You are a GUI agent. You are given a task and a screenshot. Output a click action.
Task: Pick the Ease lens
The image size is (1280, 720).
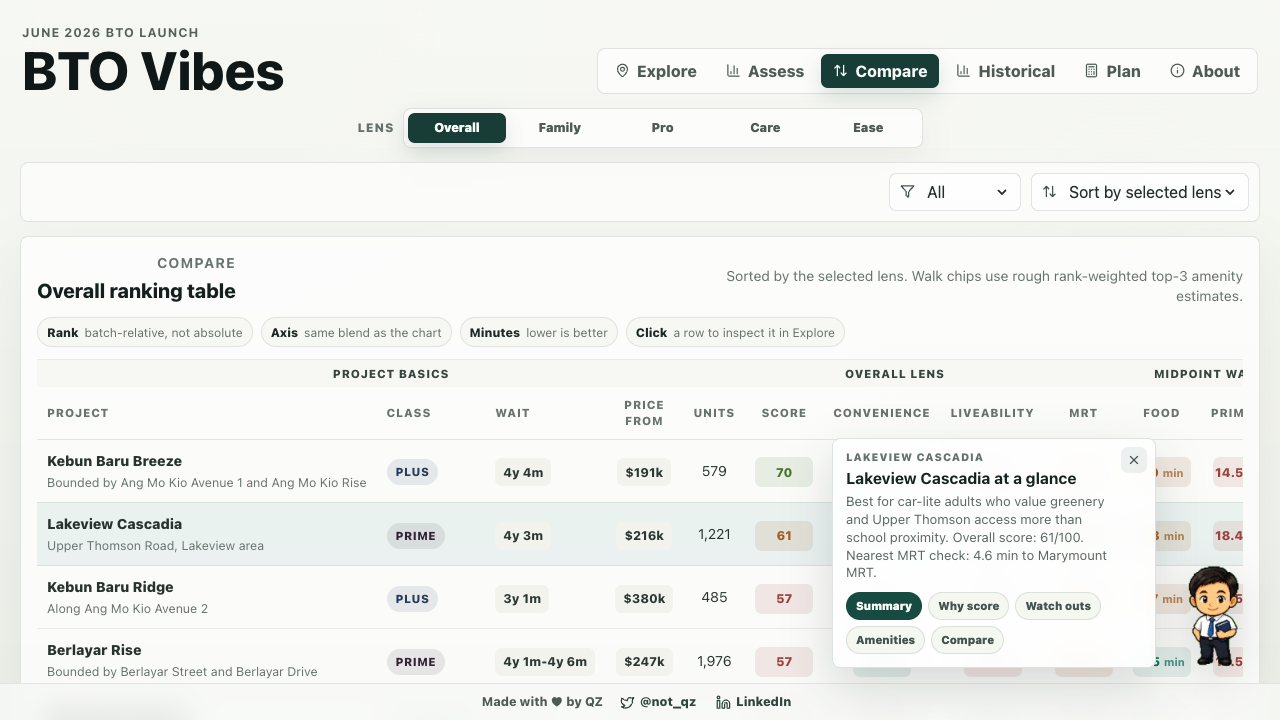coord(868,128)
